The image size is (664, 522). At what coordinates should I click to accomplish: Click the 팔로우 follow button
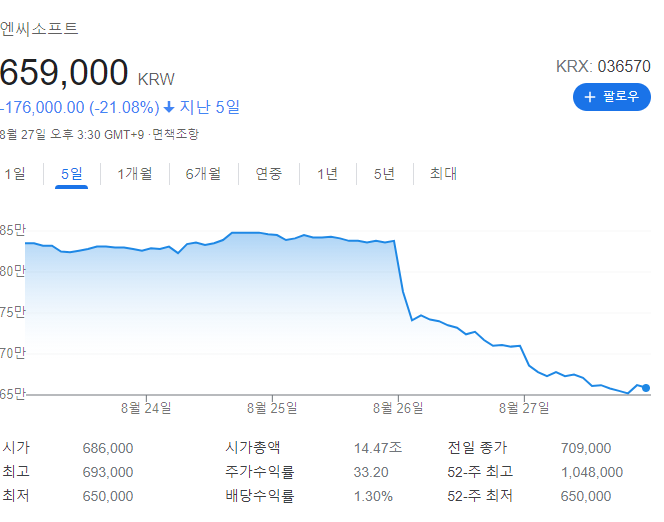611,97
